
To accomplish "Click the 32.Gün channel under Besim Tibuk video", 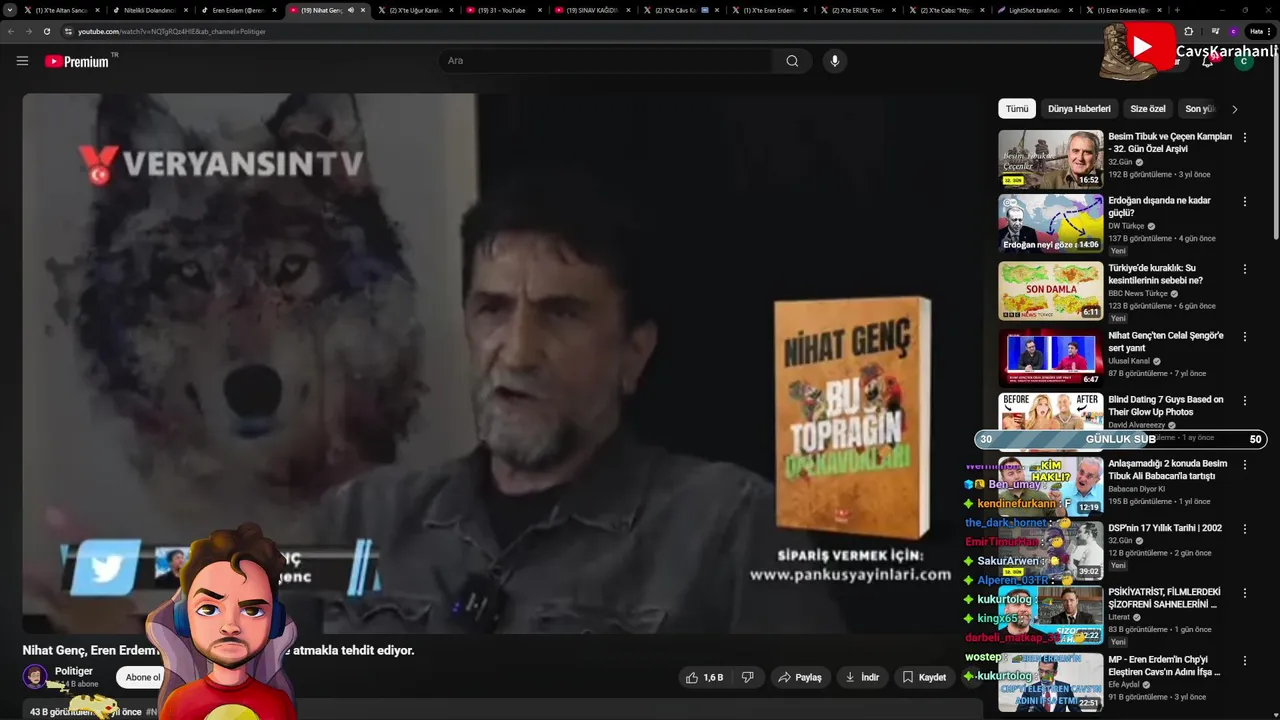I will pyautogui.click(x=1120, y=162).
